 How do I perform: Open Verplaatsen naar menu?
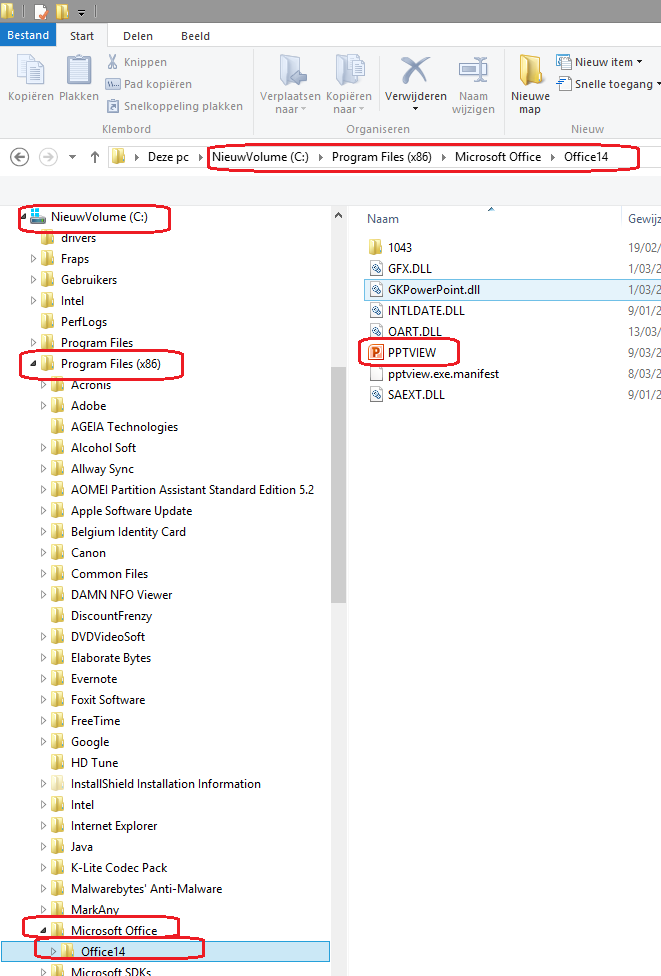[290, 84]
